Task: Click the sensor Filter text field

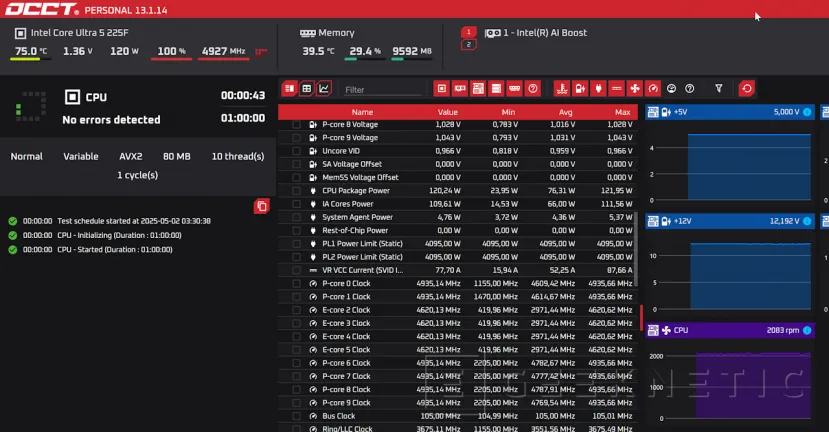Action: 382,90
